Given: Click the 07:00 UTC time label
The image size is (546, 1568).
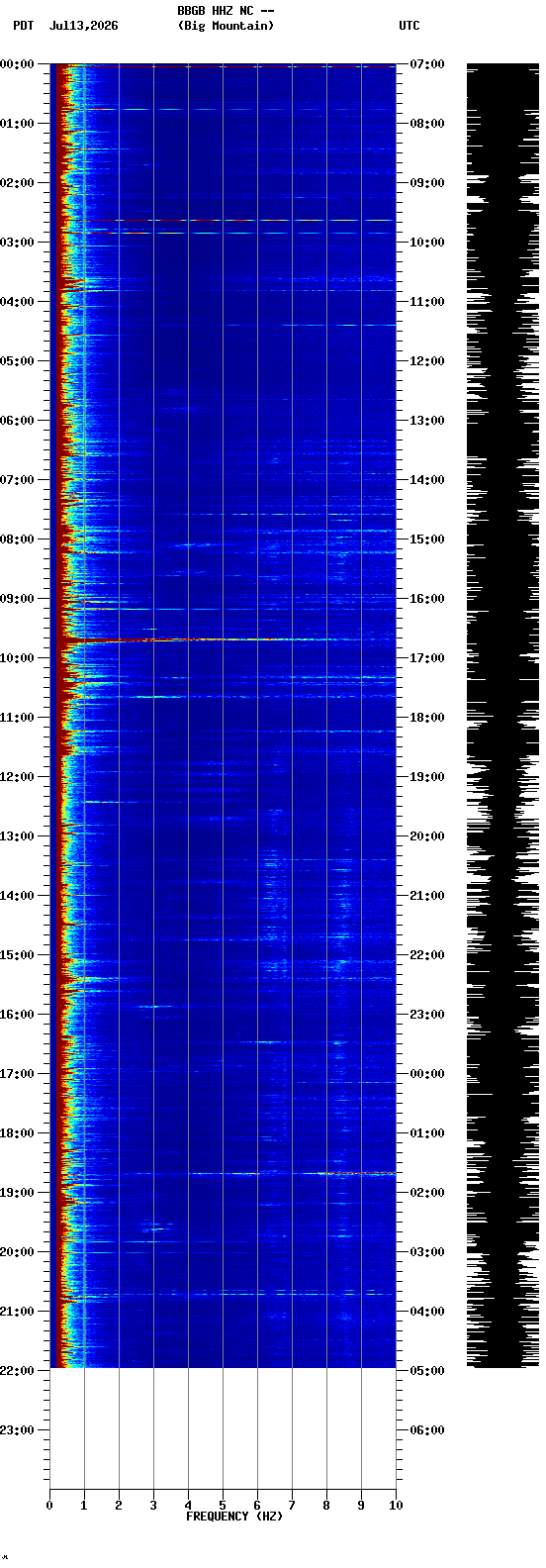Looking at the screenshot, I should (426, 64).
